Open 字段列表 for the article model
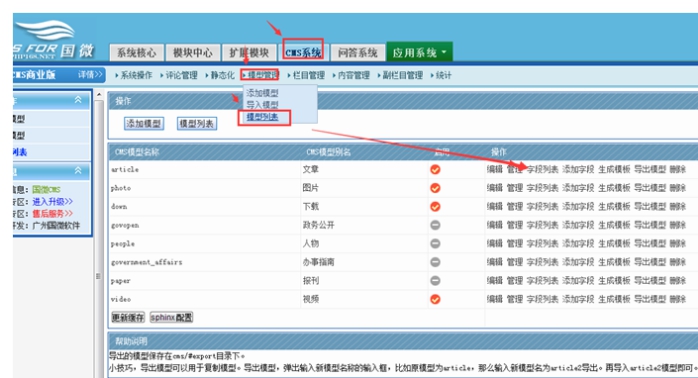The image size is (698, 378). [x=542, y=170]
